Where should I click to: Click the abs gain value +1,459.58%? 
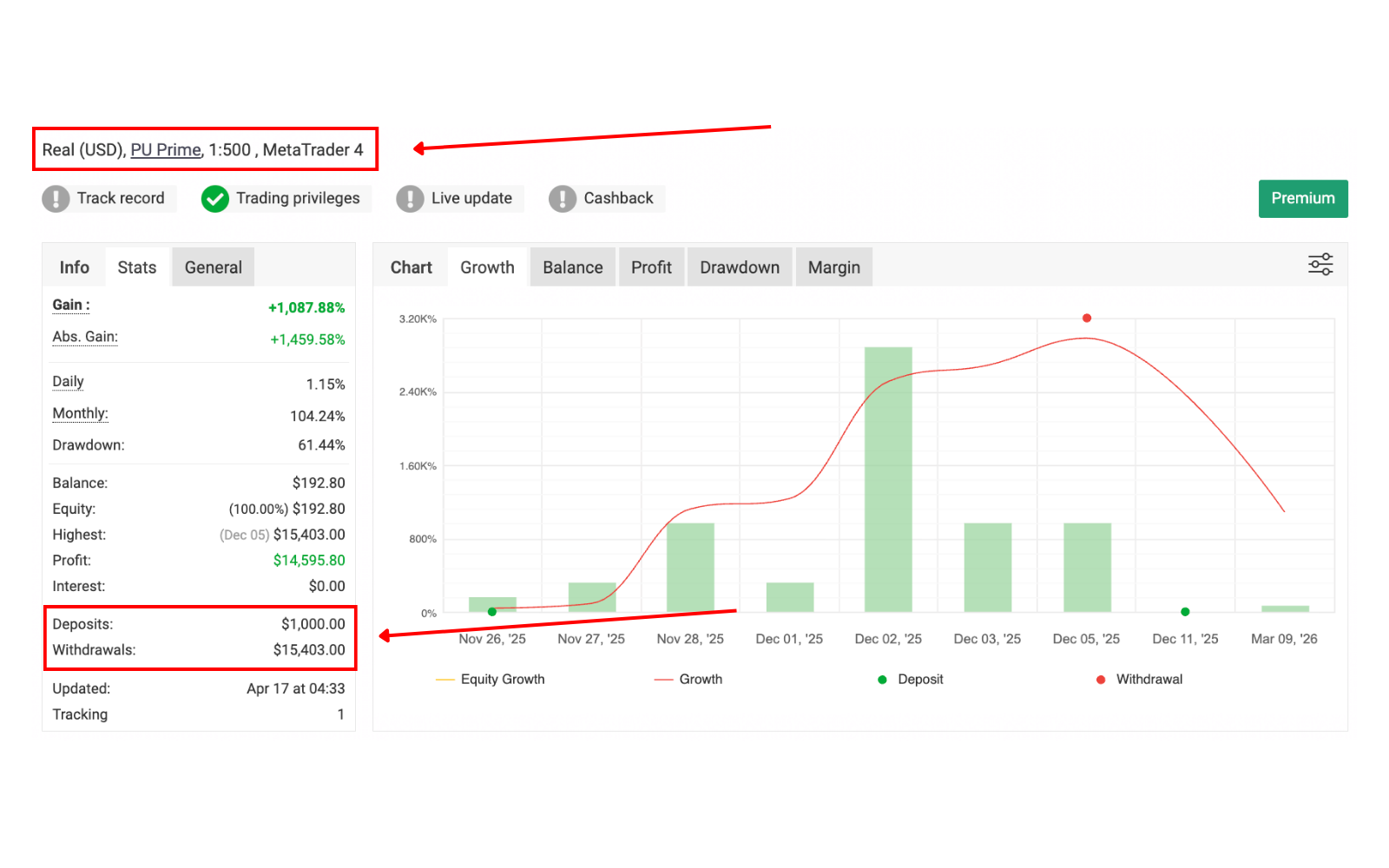307,339
